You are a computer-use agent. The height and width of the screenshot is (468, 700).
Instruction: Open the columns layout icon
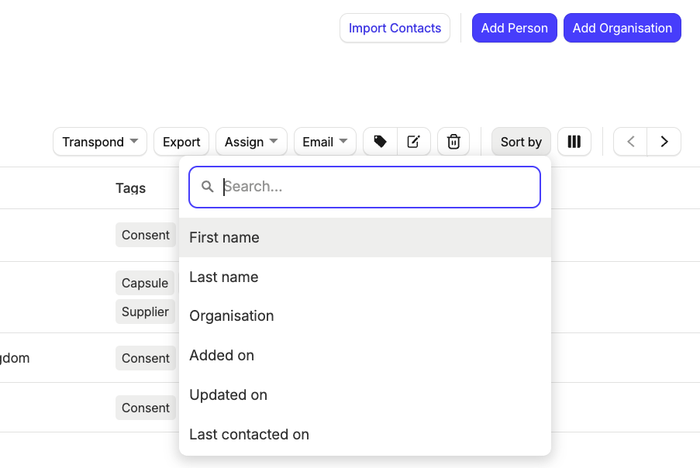pyautogui.click(x=574, y=142)
